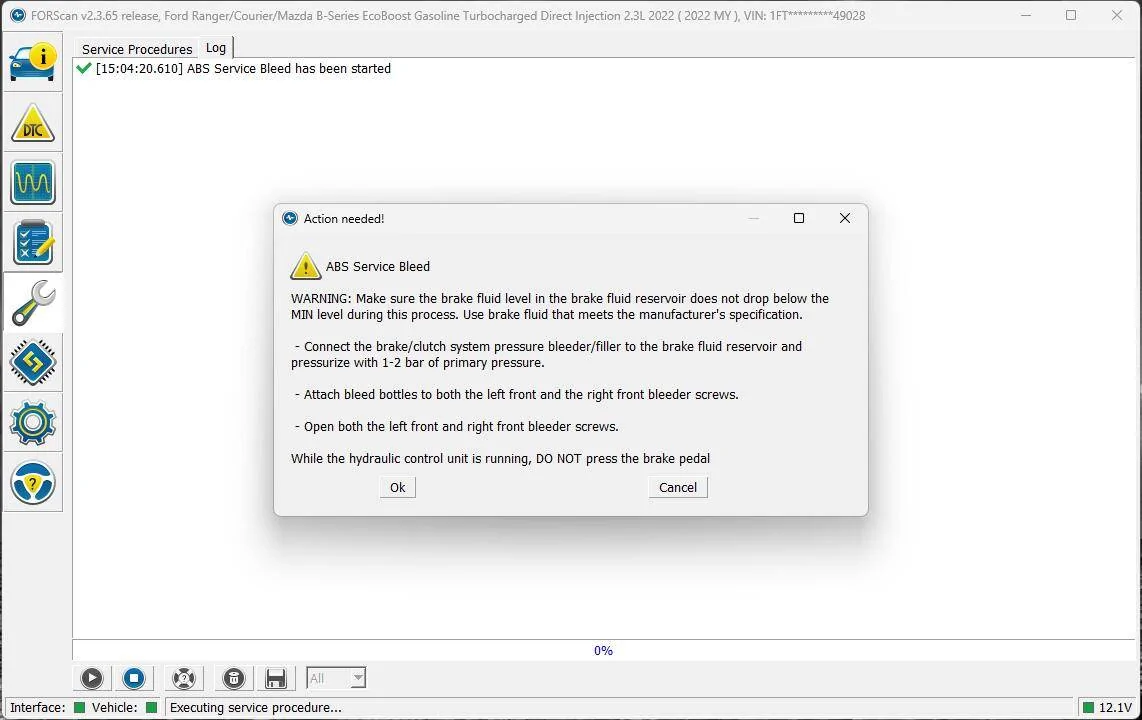The height and width of the screenshot is (720, 1142).
Task: Click the FORScan icon in main title bar
Action: coord(18,15)
